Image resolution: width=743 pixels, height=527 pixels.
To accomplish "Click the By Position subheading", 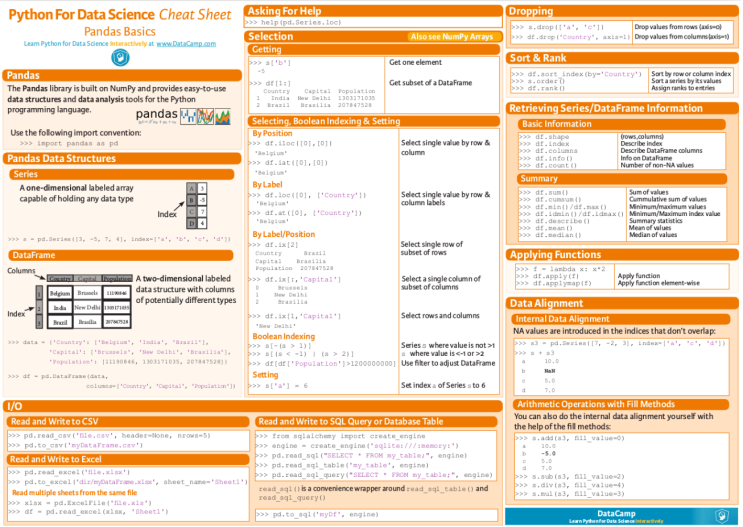I will 272,133.
